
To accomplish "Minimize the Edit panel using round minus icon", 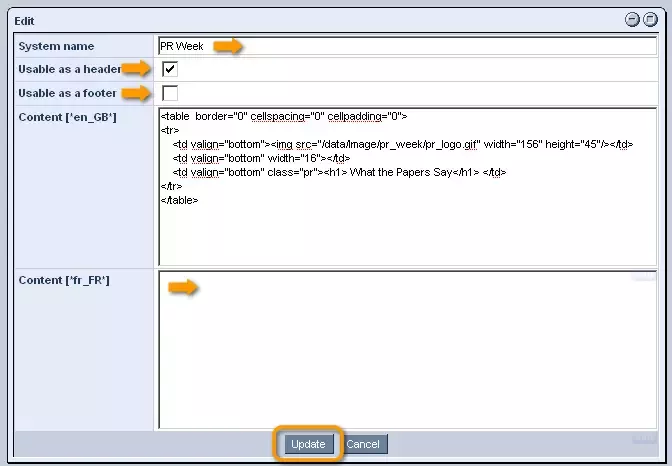I will click(x=632, y=19).
